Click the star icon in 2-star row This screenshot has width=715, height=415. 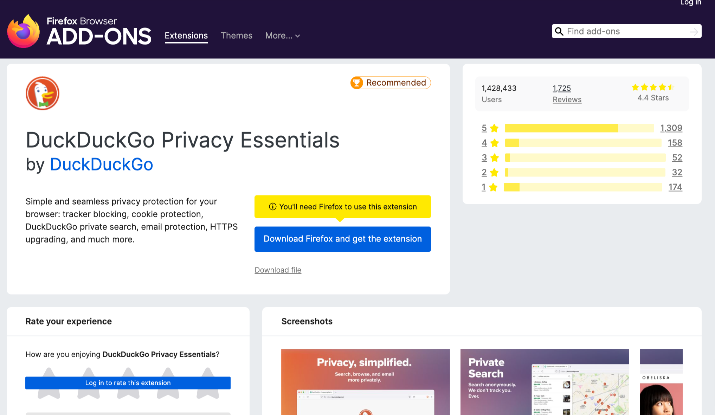[494, 173]
